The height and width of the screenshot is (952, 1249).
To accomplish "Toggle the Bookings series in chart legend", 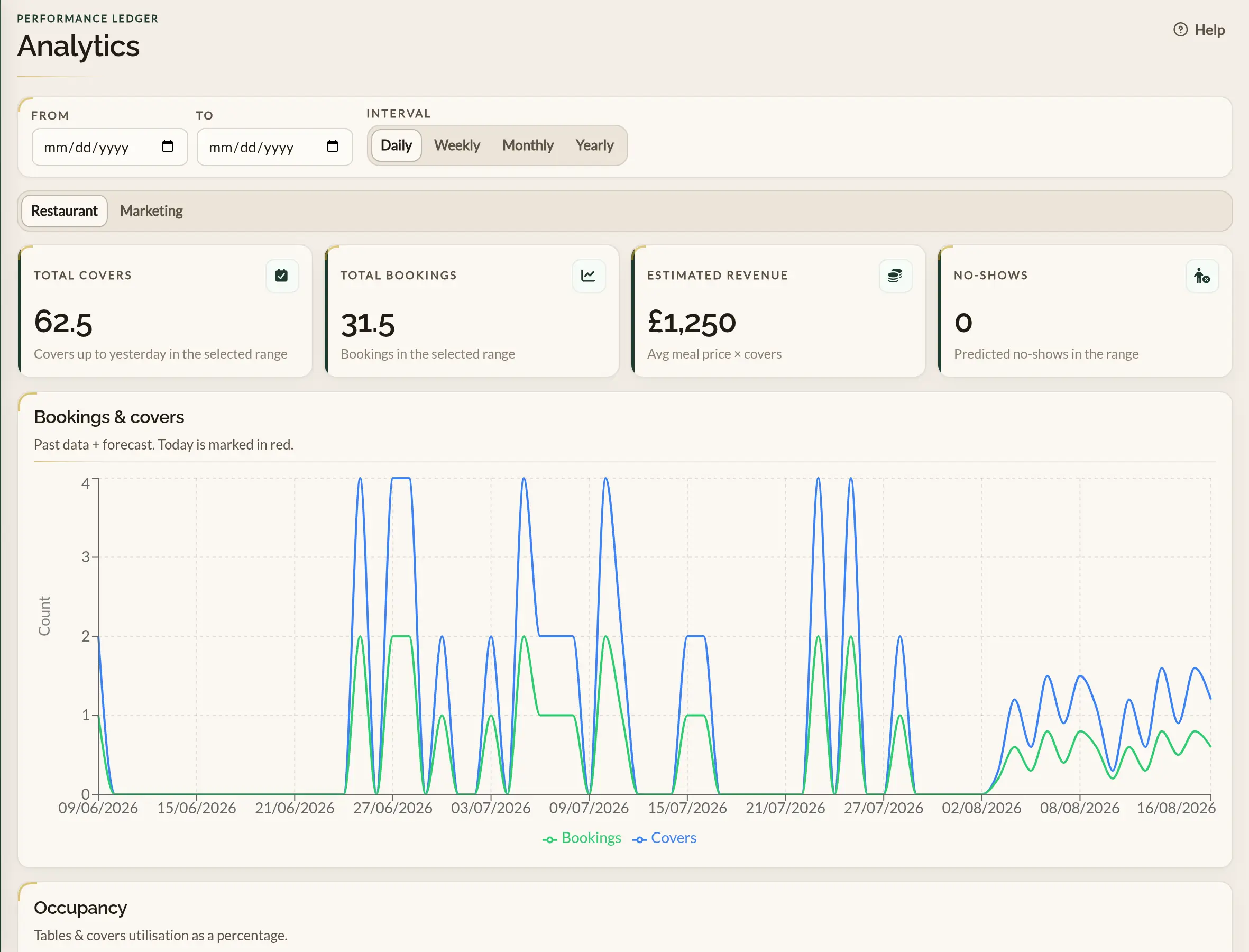I will tap(582, 838).
